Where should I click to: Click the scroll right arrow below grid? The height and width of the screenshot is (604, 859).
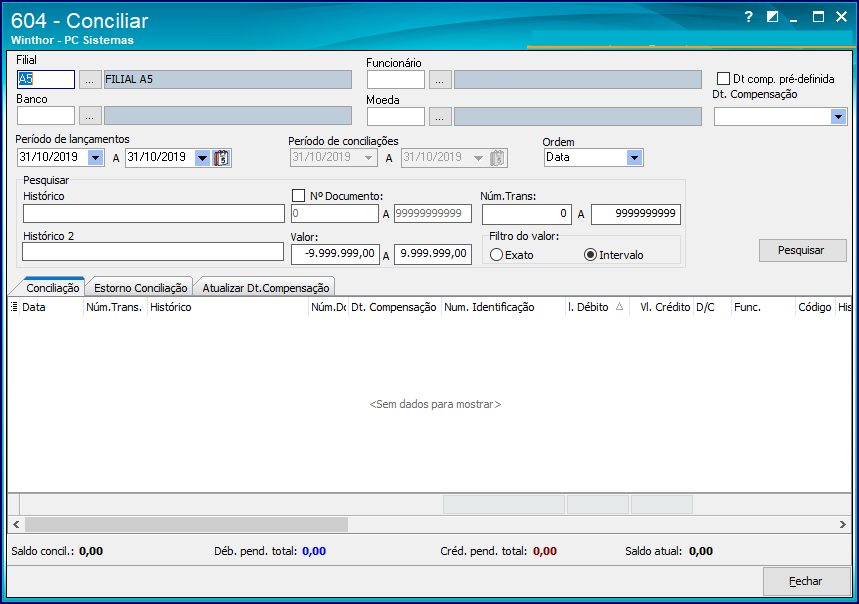coord(843,525)
